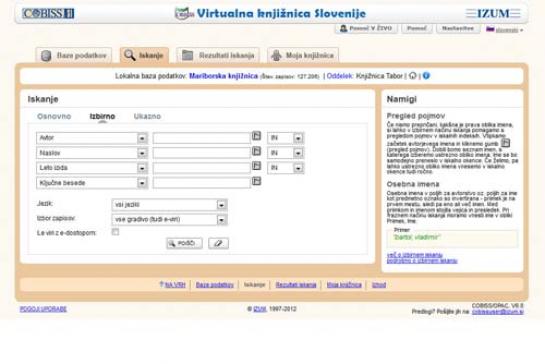Open term browser icon beside Naslov field

256,151
